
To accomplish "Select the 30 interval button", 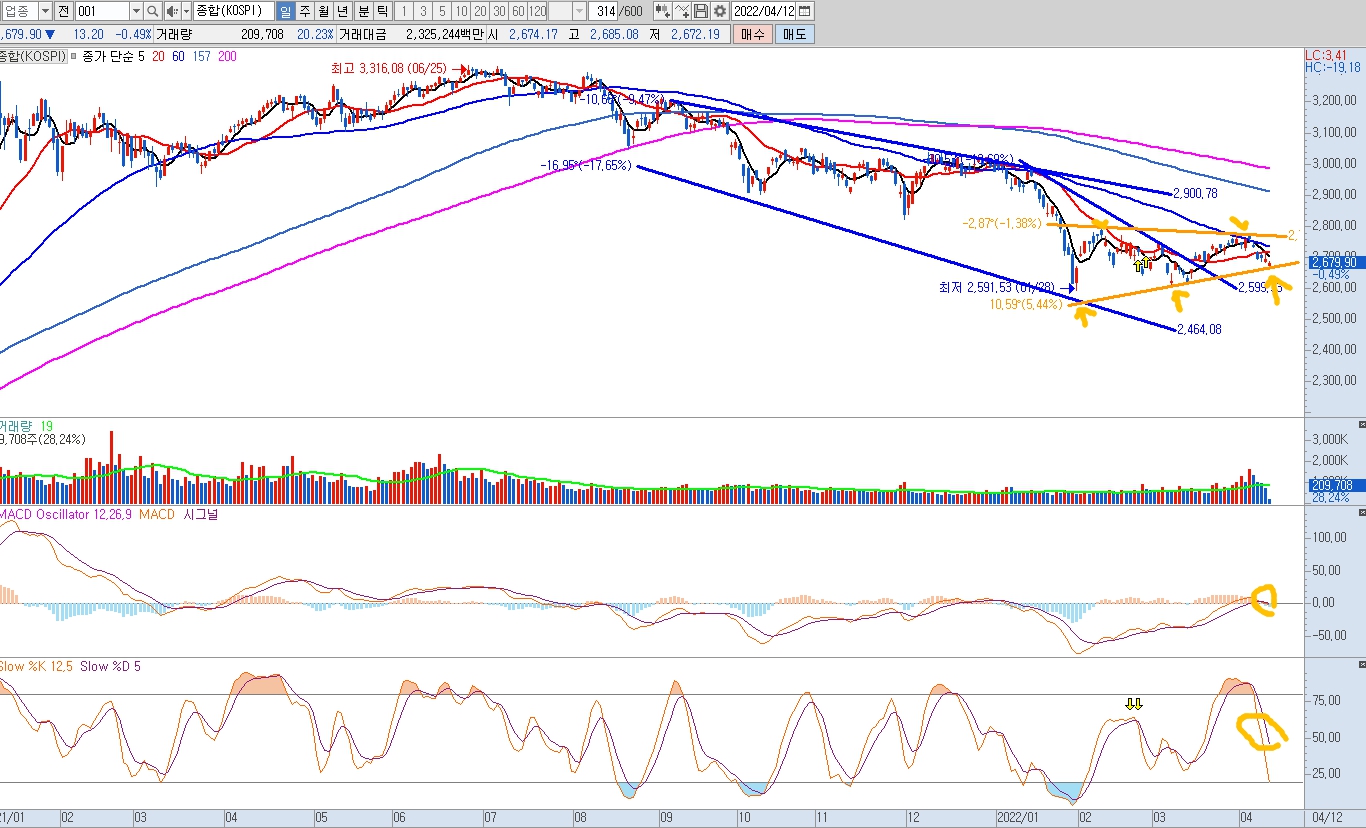I will pos(498,11).
